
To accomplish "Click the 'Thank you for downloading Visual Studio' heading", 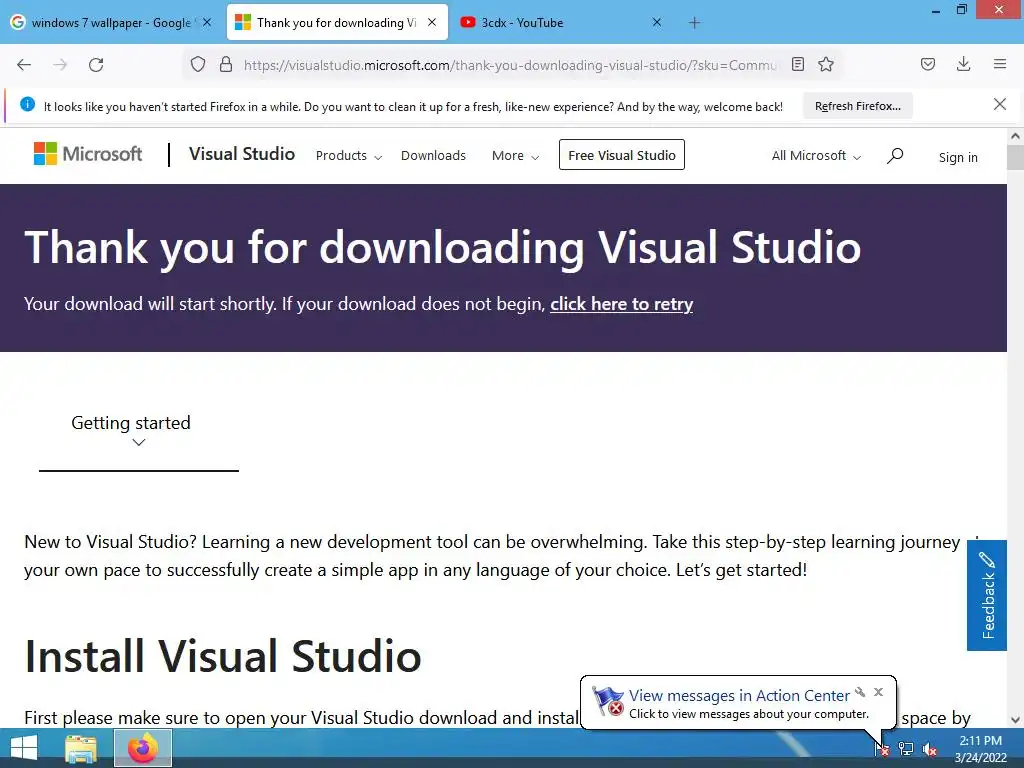I will [442, 247].
